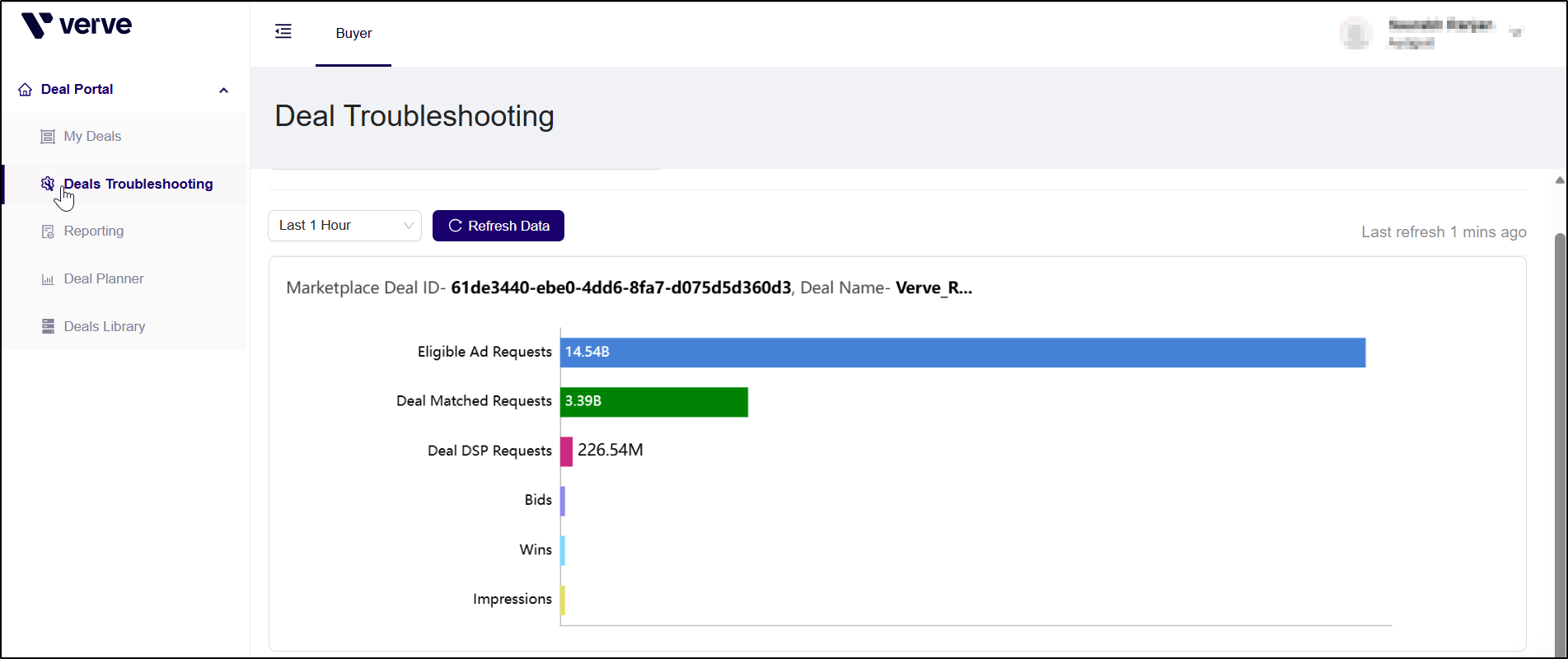Click the Bids axis label
Screen dimensions: 1568x659
coord(538,500)
